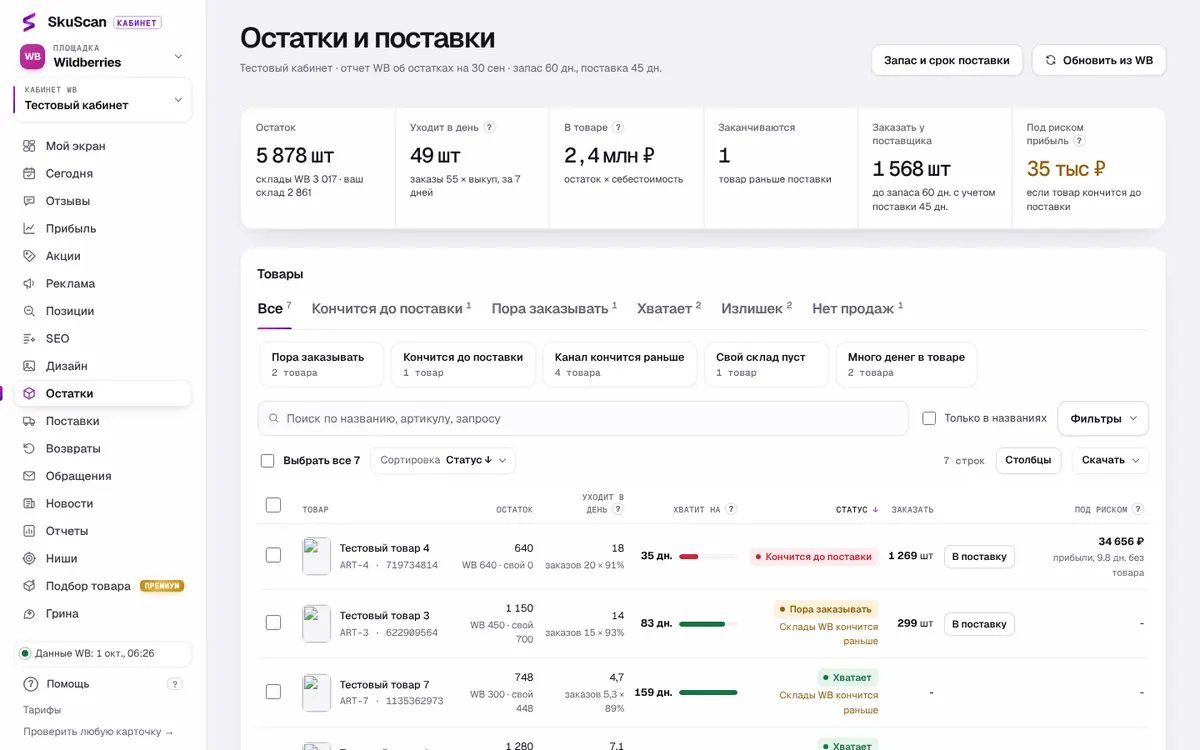Click help icon in Под риском column header
This screenshot has height=750, width=1200.
coord(1138,509)
